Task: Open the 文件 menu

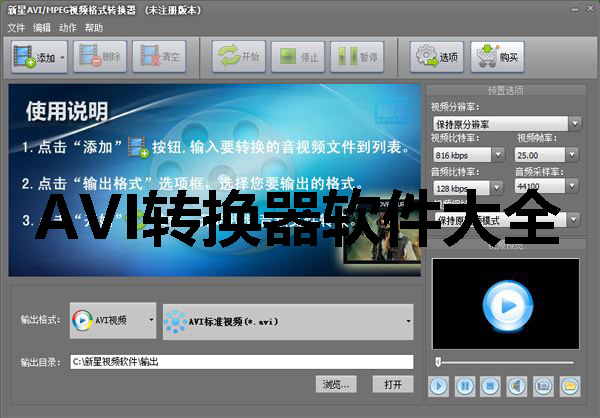Action: [x=16, y=28]
